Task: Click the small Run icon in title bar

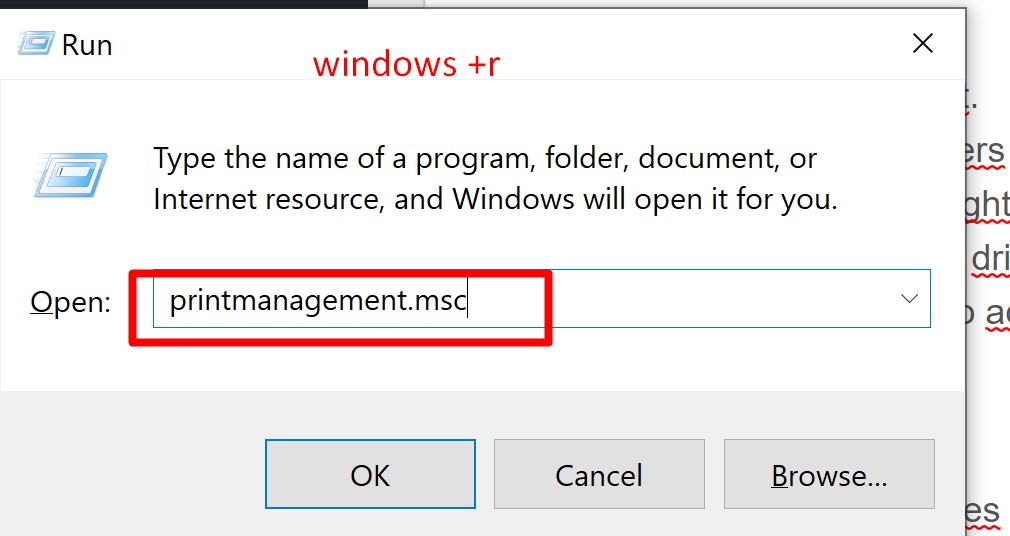Action: pyautogui.click(x=36, y=44)
